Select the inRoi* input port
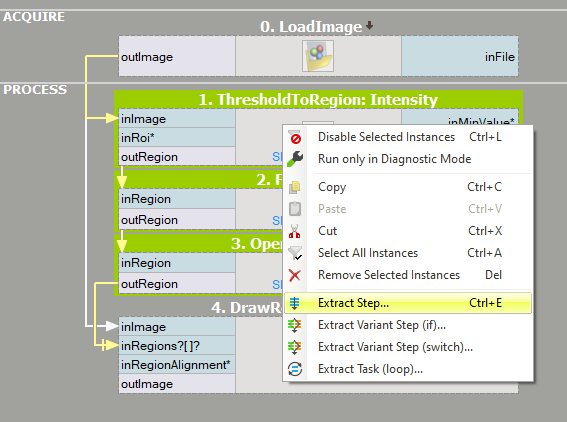This screenshot has height=422, width=567. coord(177,138)
